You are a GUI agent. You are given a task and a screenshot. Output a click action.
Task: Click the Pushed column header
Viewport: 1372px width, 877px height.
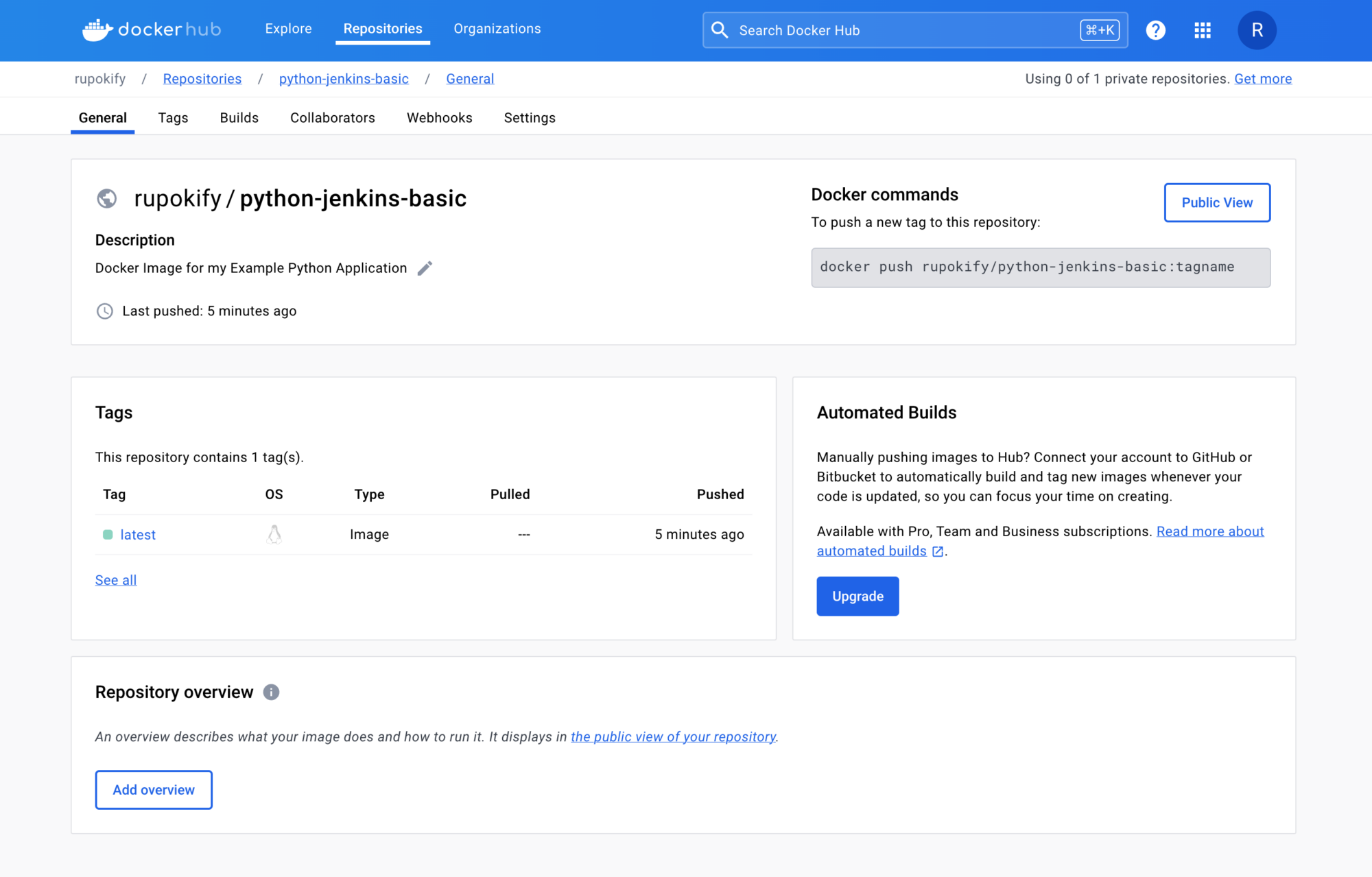click(720, 494)
